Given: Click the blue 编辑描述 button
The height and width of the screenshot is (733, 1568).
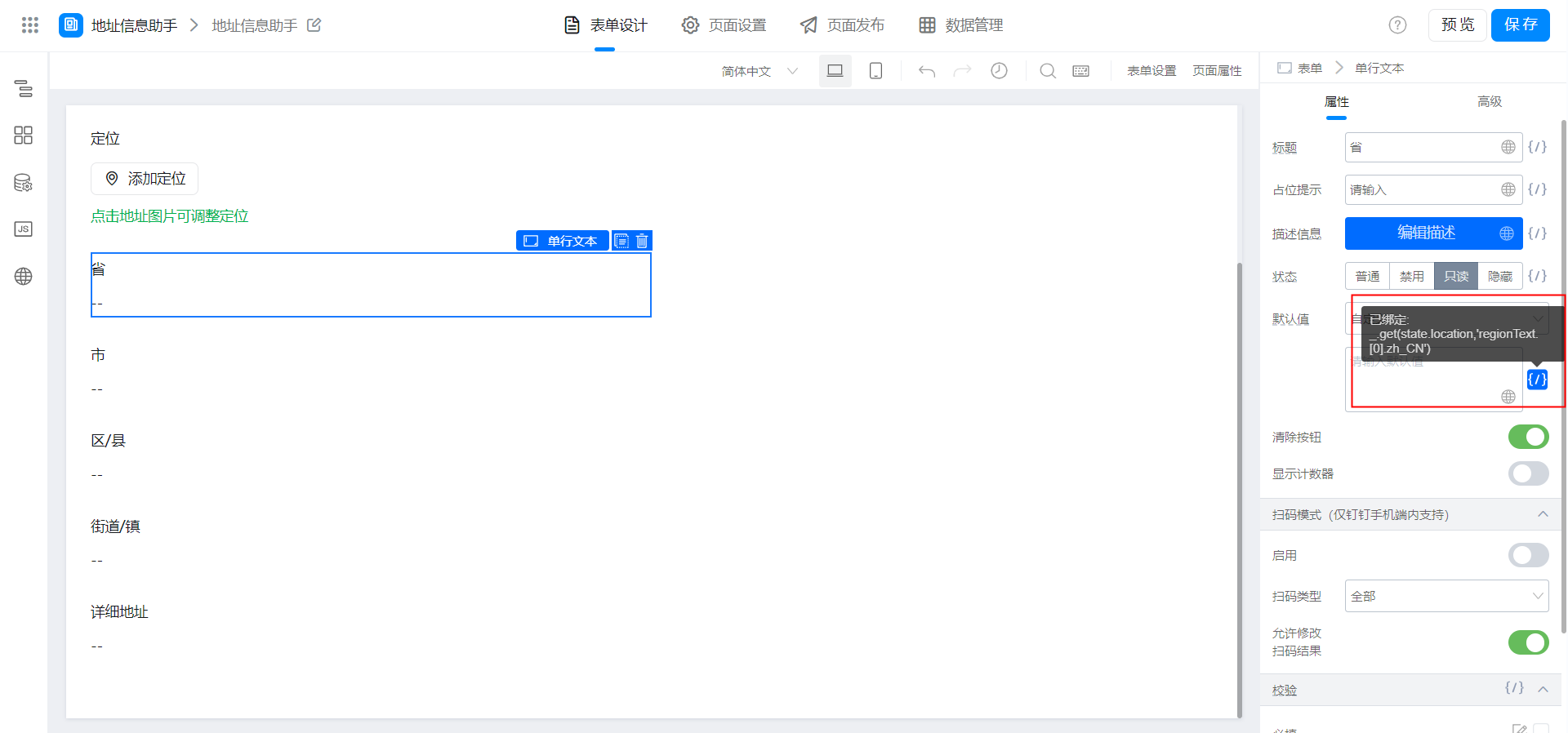Looking at the screenshot, I should click(1433, 233).
